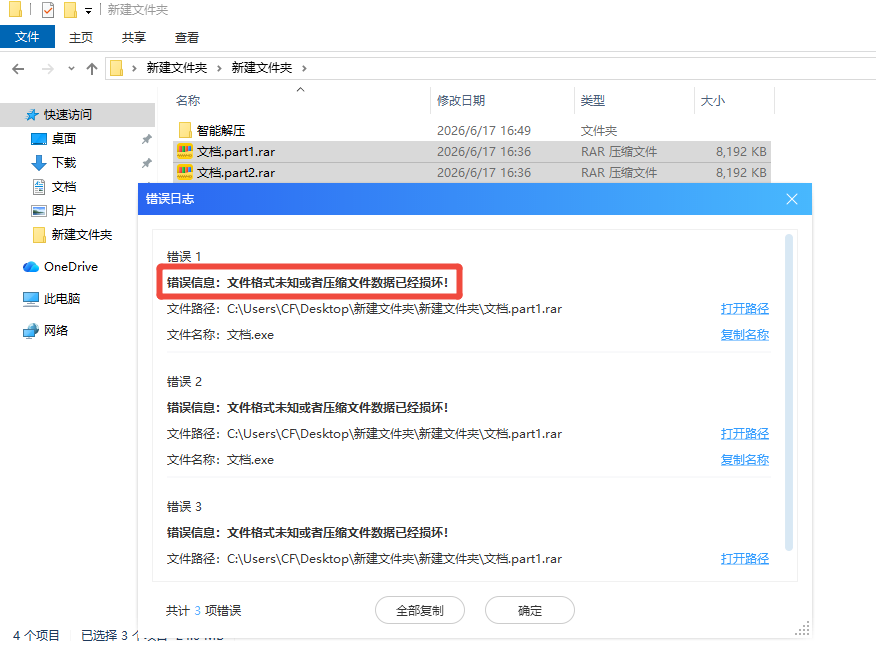
Task: Click the 此电脑 computer icon
Action: click(31, 299)
